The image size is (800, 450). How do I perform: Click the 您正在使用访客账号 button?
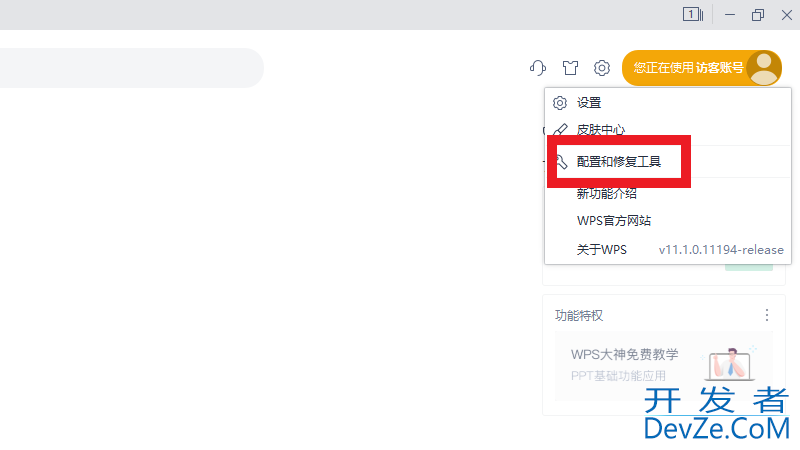(702, 68)
